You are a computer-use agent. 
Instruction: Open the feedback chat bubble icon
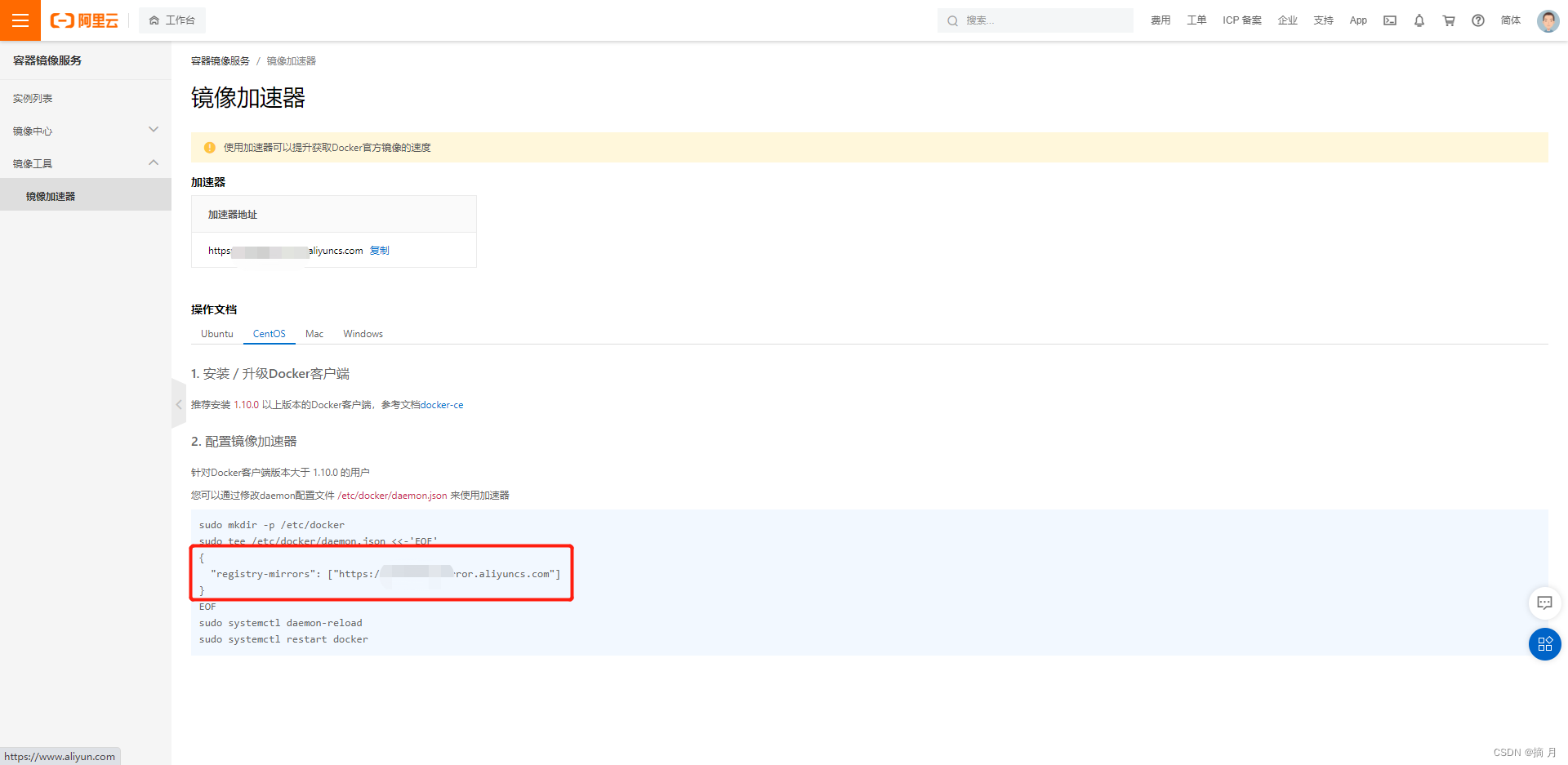click(x=1544, y=603)
